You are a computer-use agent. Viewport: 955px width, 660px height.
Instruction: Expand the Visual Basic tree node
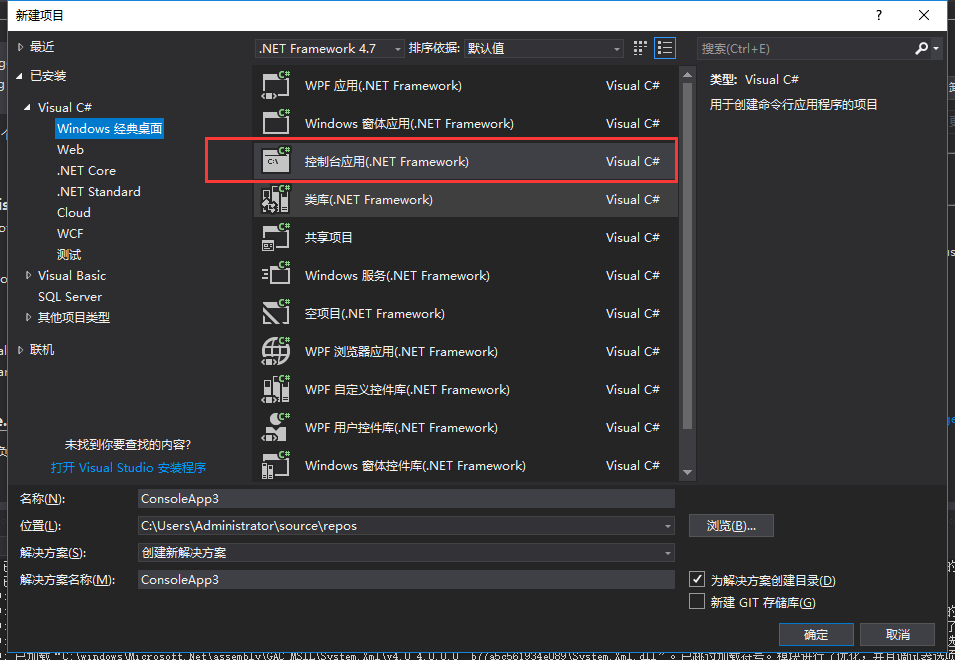[x=28, y=275]
